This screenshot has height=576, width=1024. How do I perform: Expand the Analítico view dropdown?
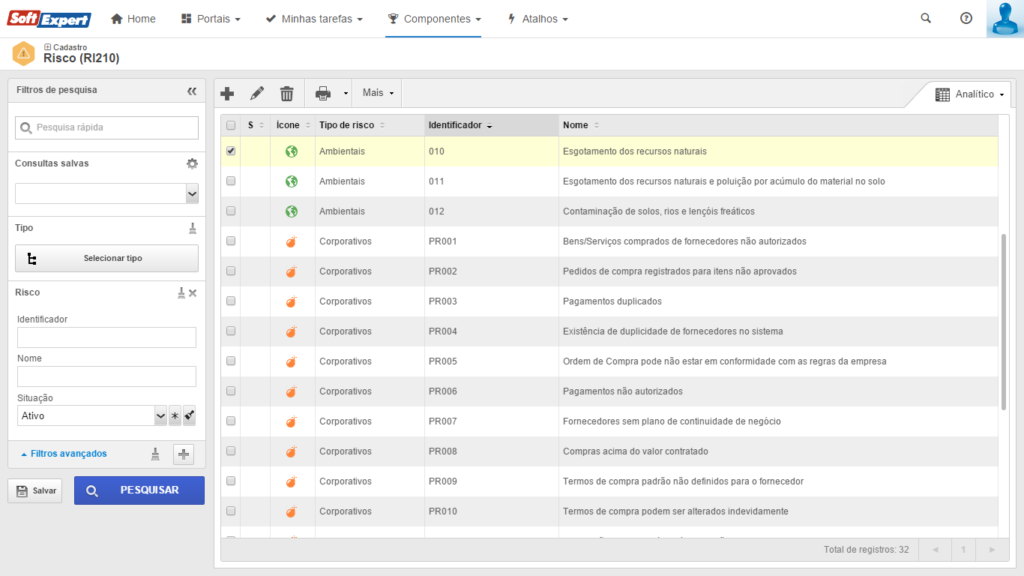click(x=970, y=94)
